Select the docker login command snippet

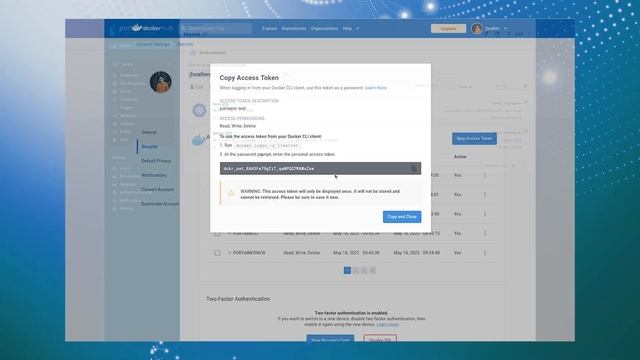tap(267, 145)
